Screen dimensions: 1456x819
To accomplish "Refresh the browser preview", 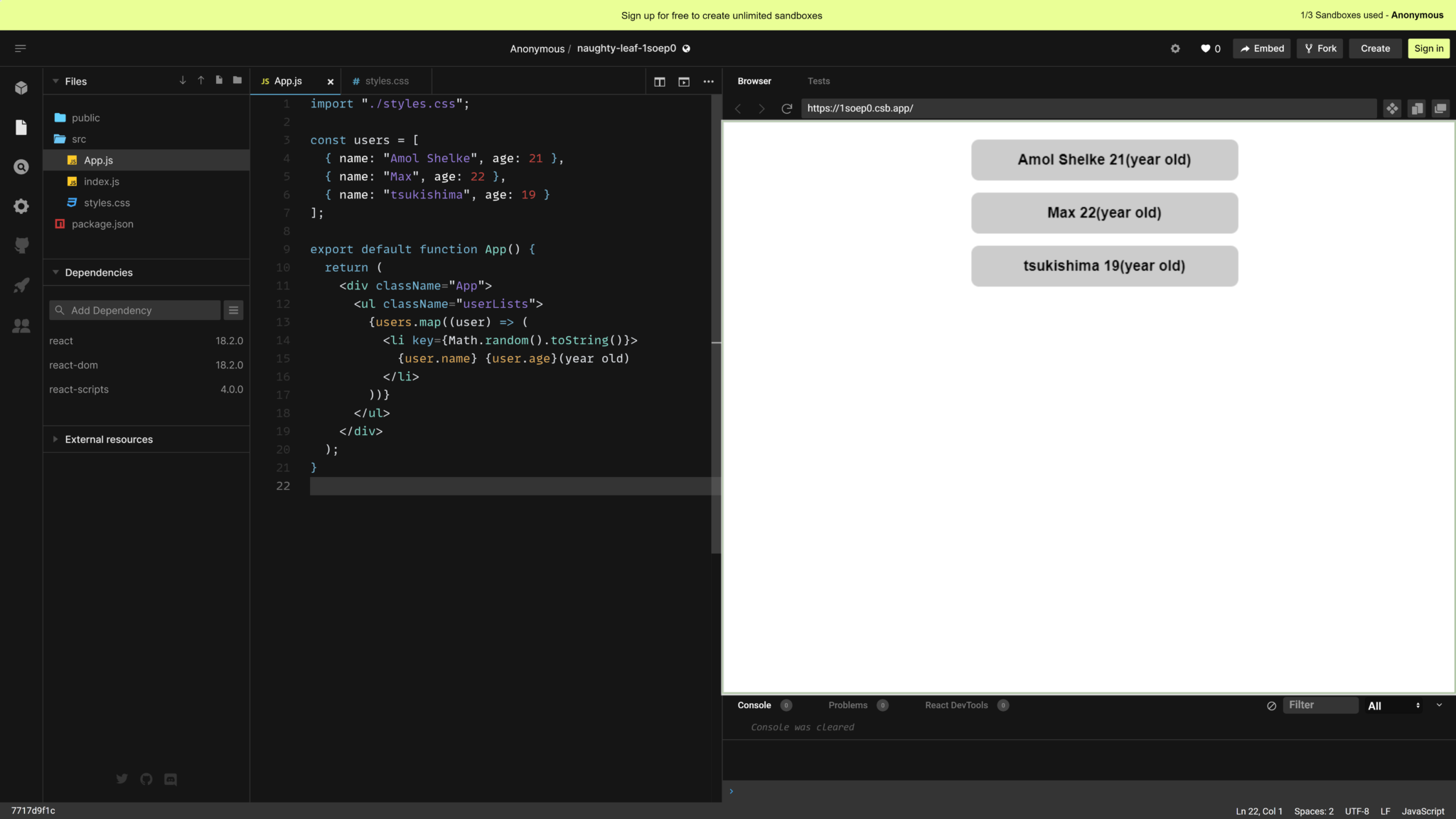I will point(786,108).
